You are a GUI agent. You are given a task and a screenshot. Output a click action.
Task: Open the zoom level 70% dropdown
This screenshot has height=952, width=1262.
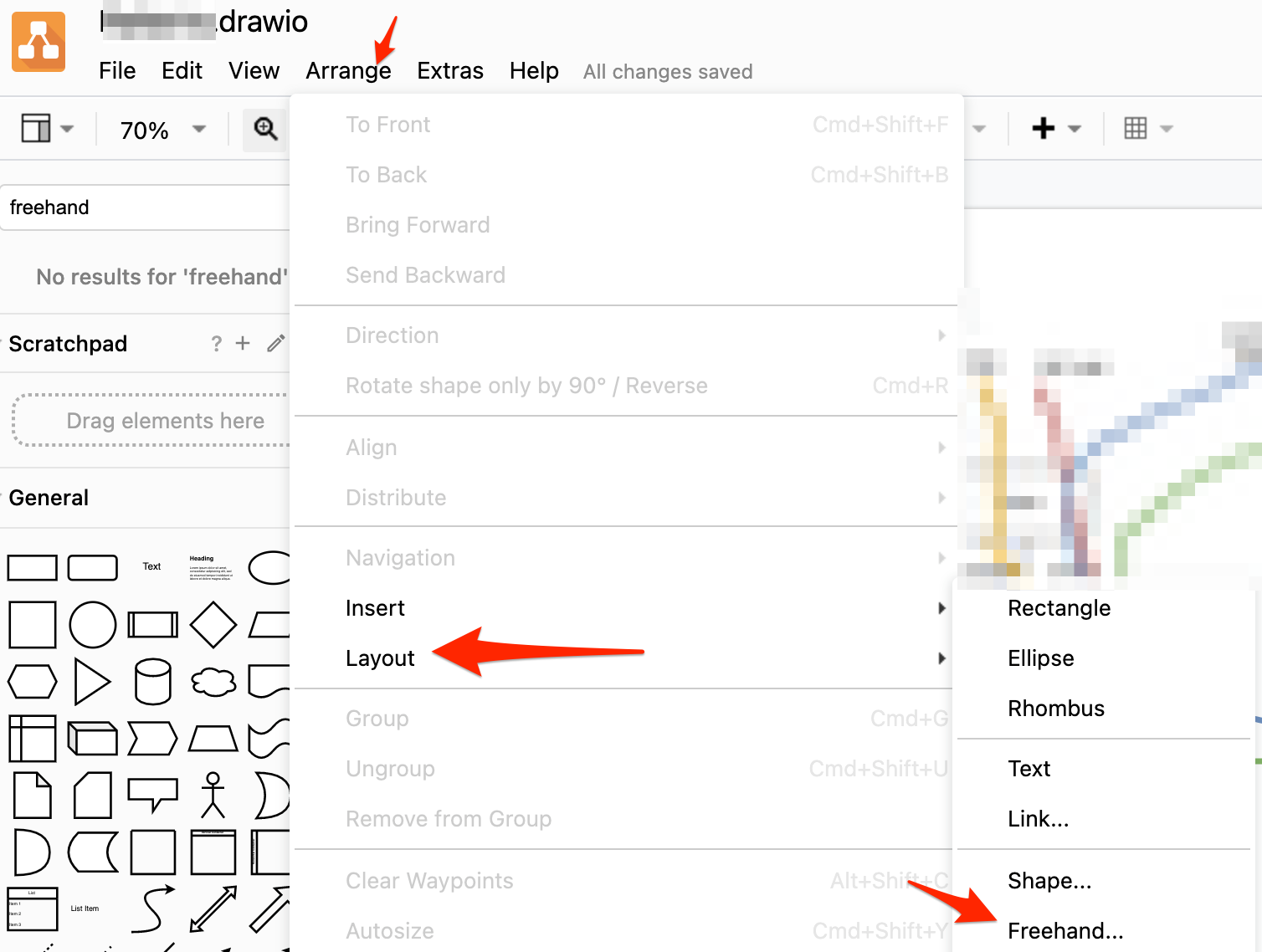tap(162, 130)
